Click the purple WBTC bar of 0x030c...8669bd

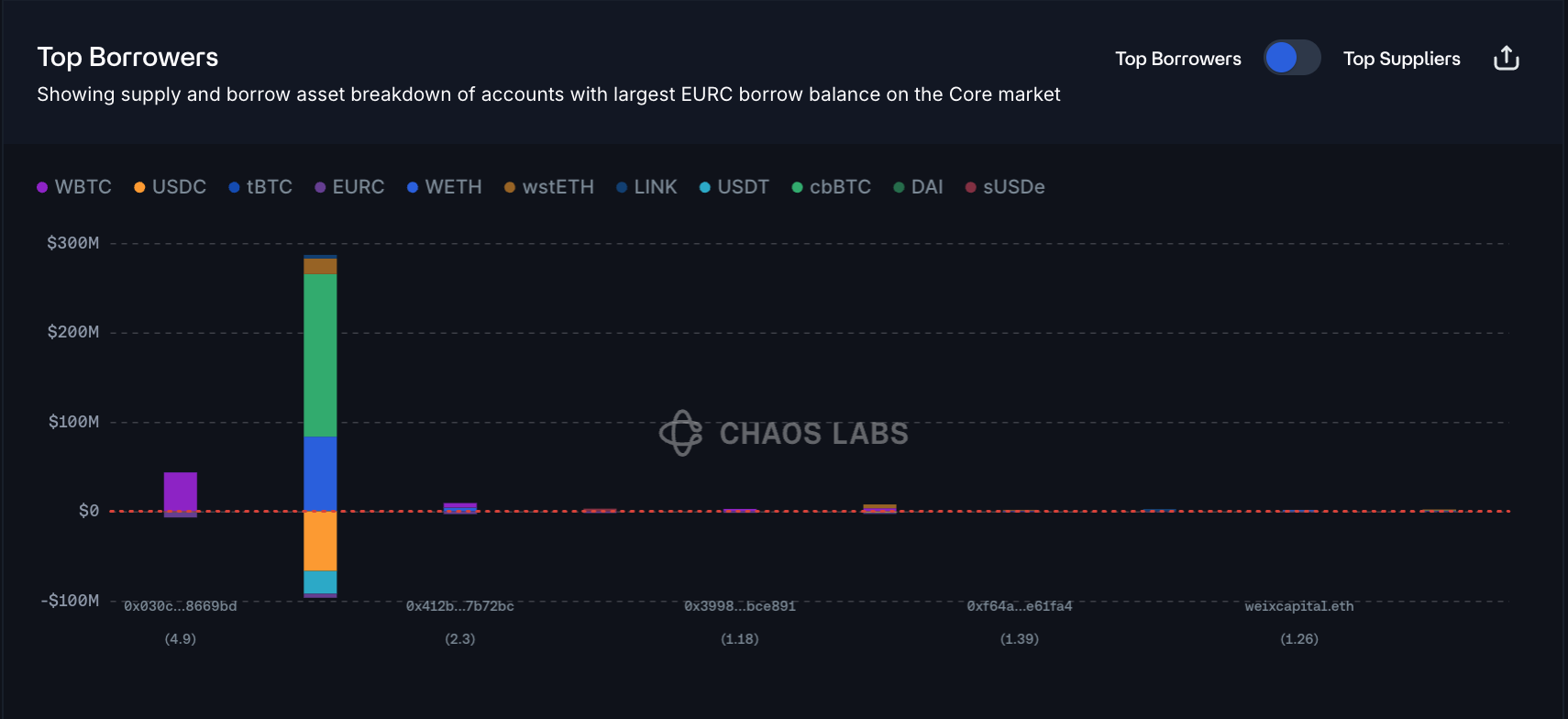coord(181,492)
